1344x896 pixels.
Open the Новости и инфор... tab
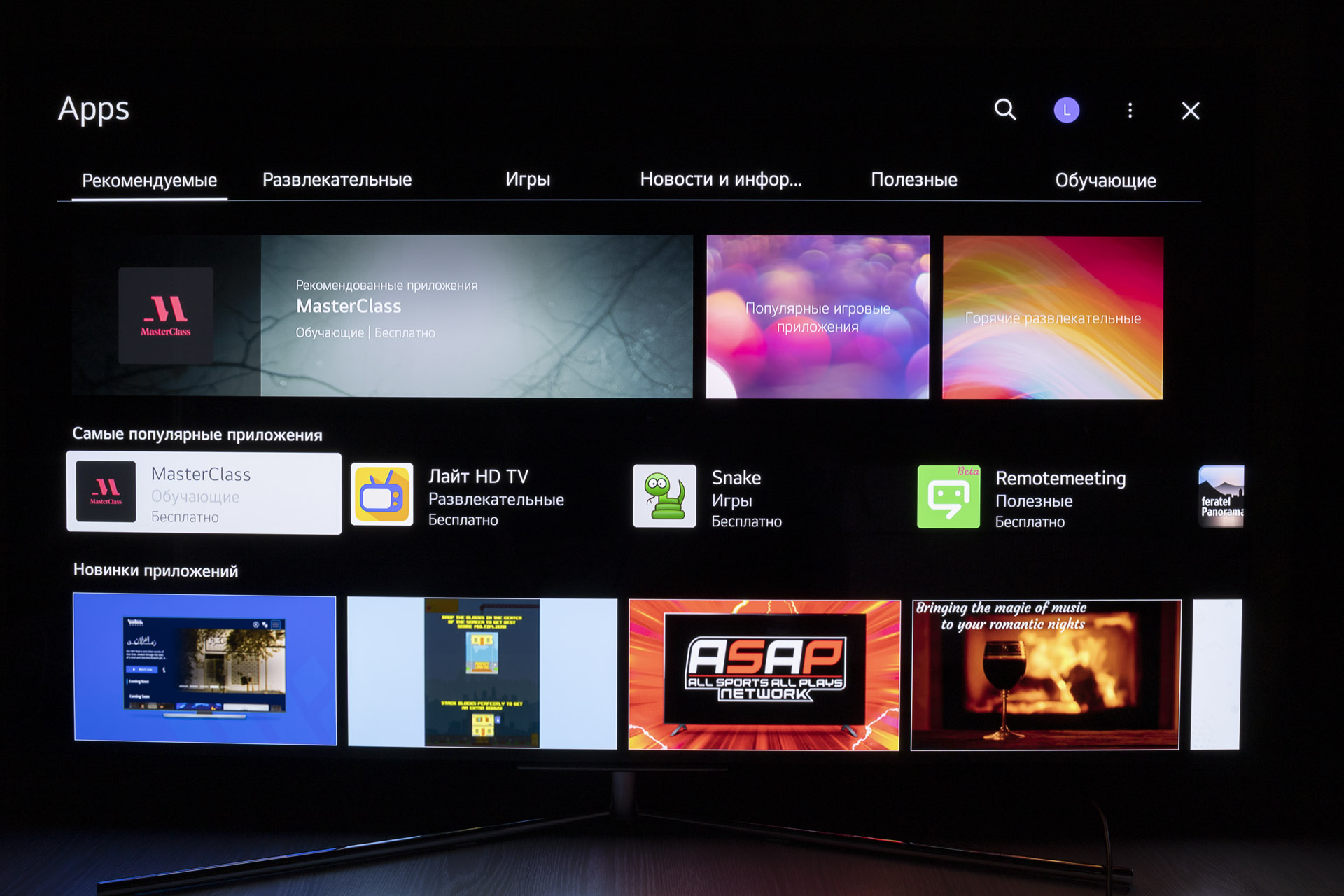point(720,180)
